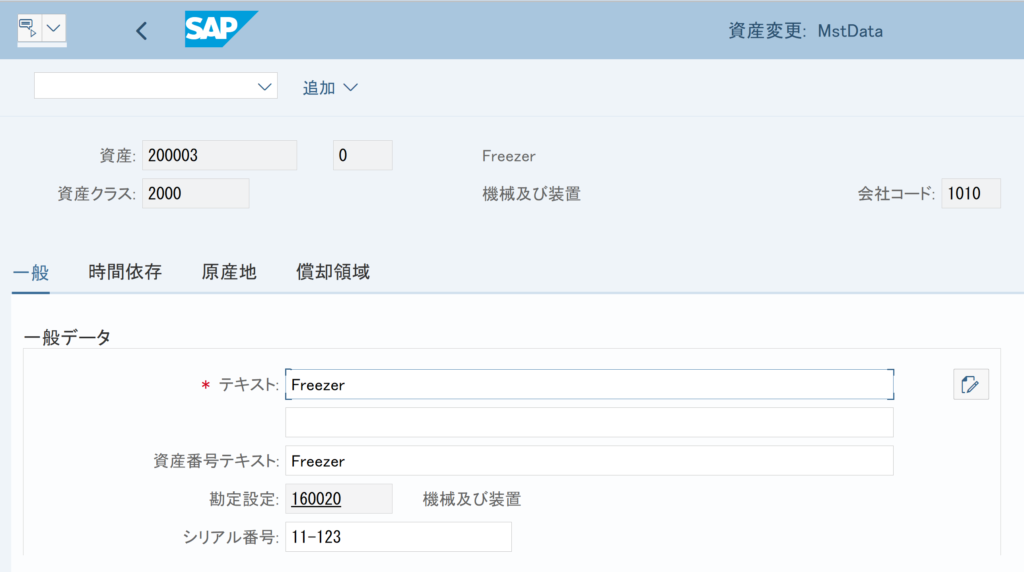Click the テキスト field containing Freezer

click(x=588, y=384)
